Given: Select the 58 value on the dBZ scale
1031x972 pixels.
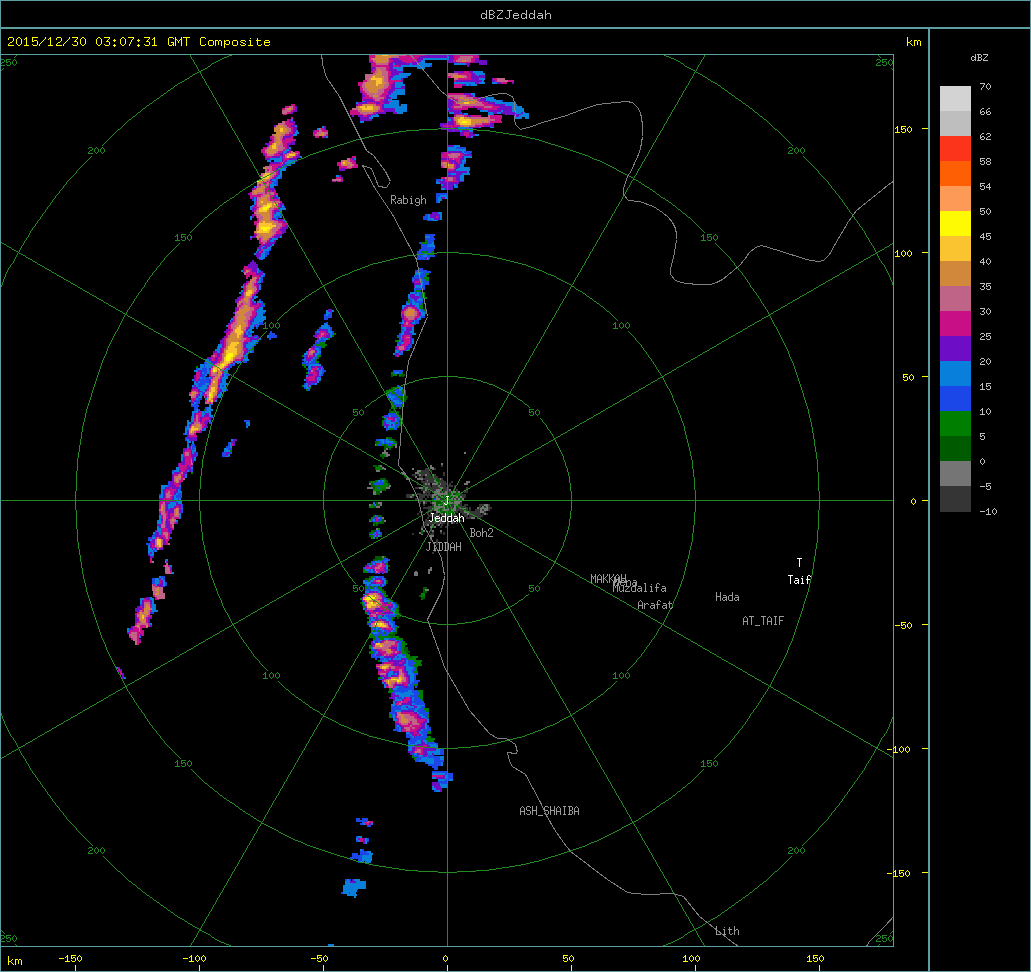Looking at the screenshot, I should 985,161.
